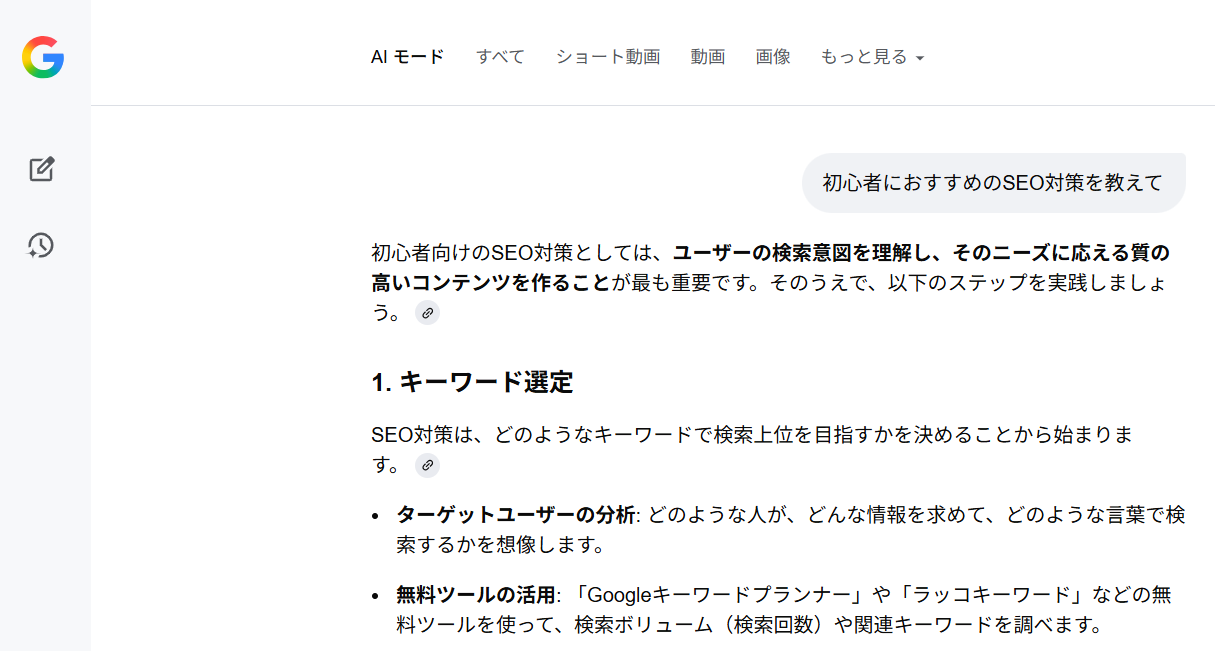Select the AI モード tab
The height and width of the screenshot is (651, 1215).
point(407,57)
